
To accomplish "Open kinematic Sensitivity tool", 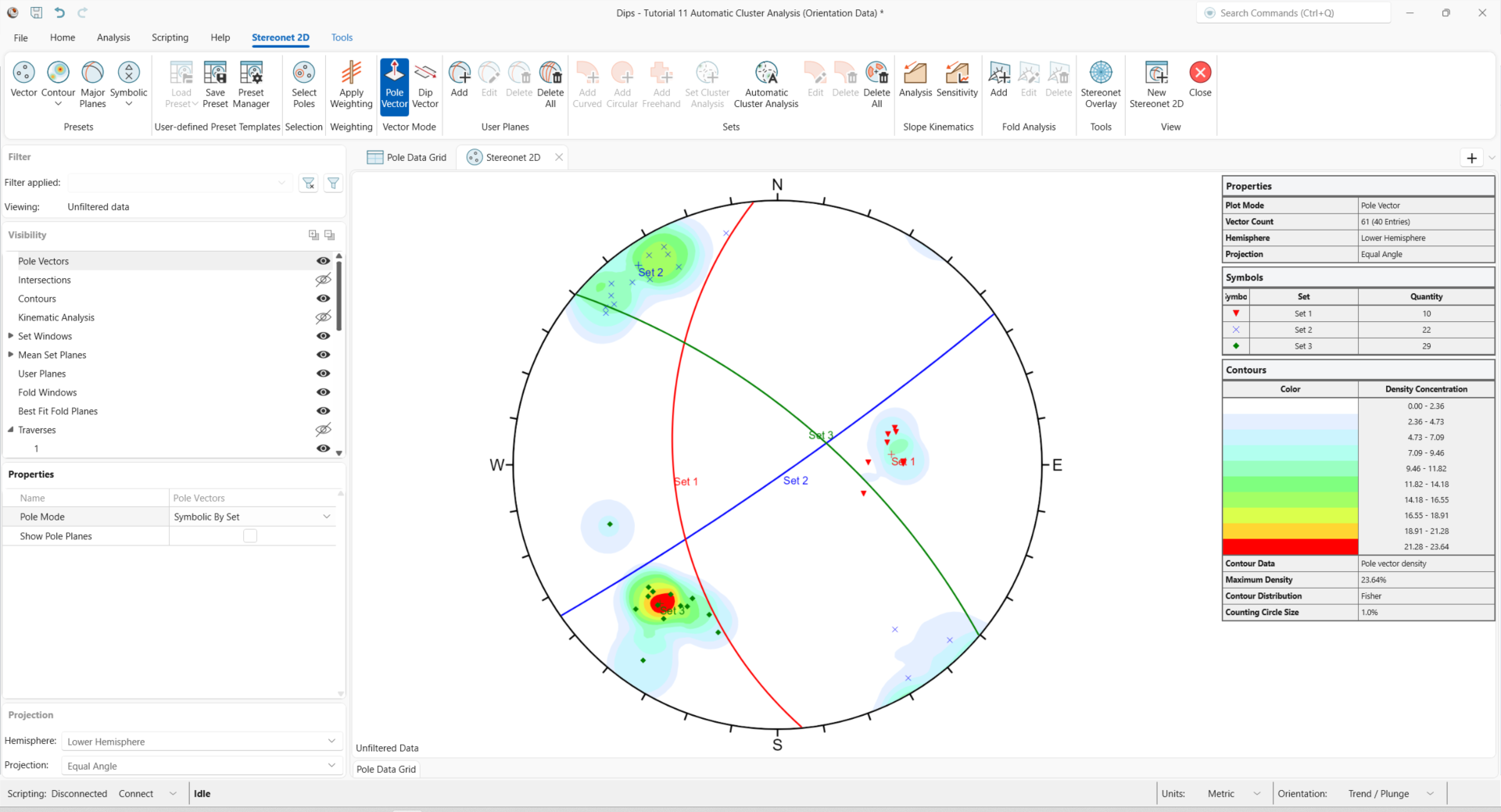I will click(x=957, y=80).
